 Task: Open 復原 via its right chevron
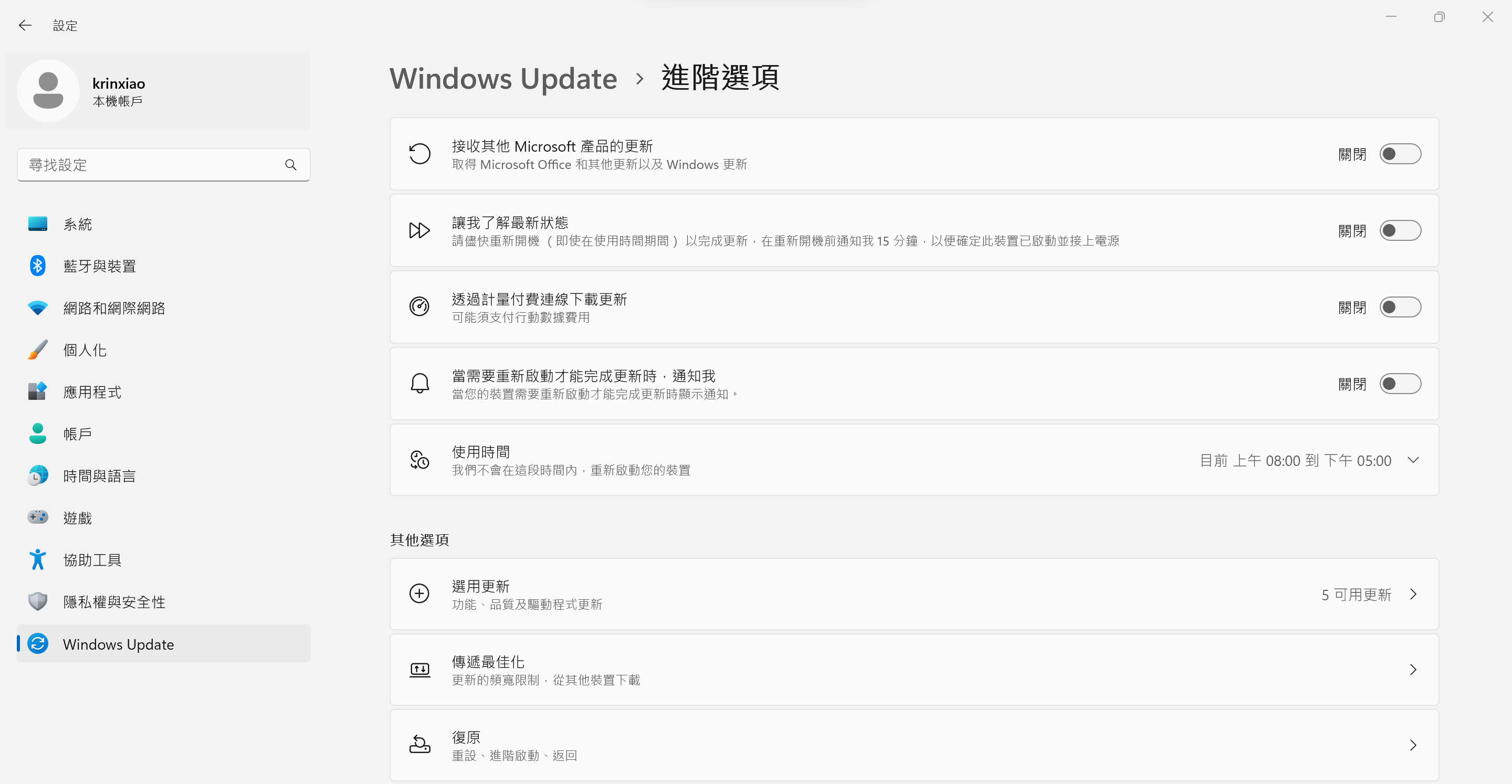[1413, 745]
